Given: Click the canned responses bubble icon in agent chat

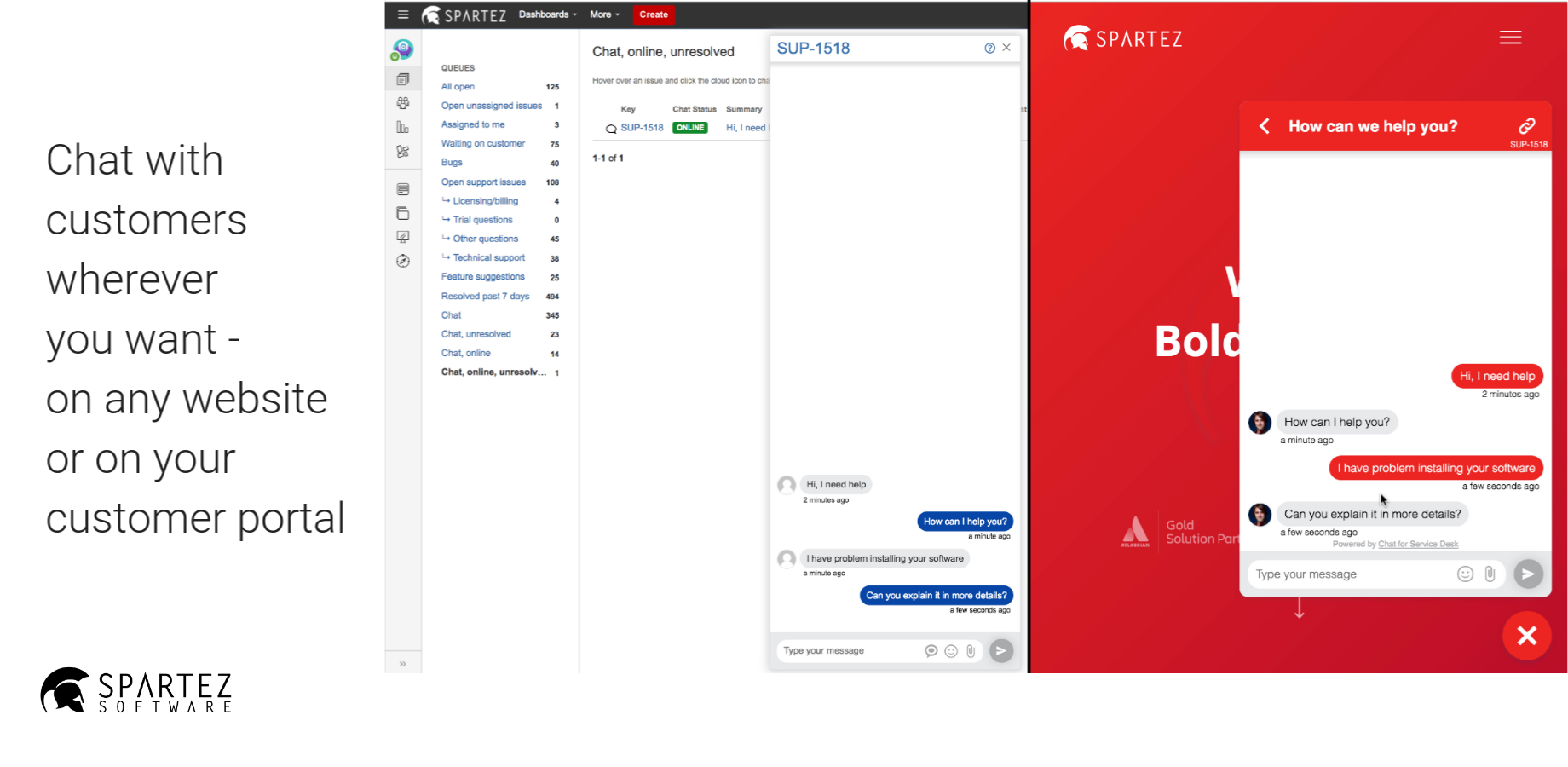Looking at the screenshot, I should coord(931,651).
